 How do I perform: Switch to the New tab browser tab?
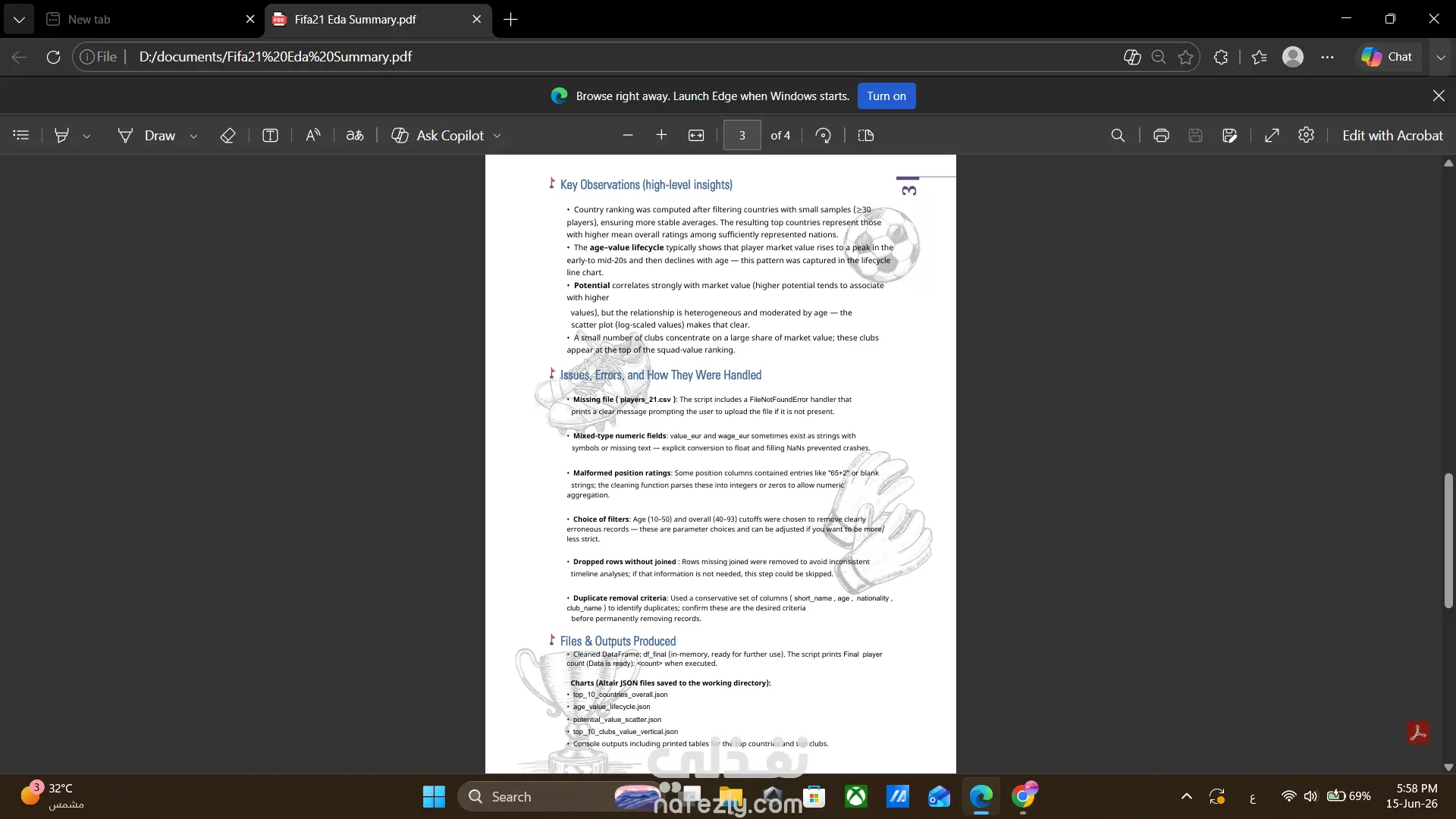point(150,19)
